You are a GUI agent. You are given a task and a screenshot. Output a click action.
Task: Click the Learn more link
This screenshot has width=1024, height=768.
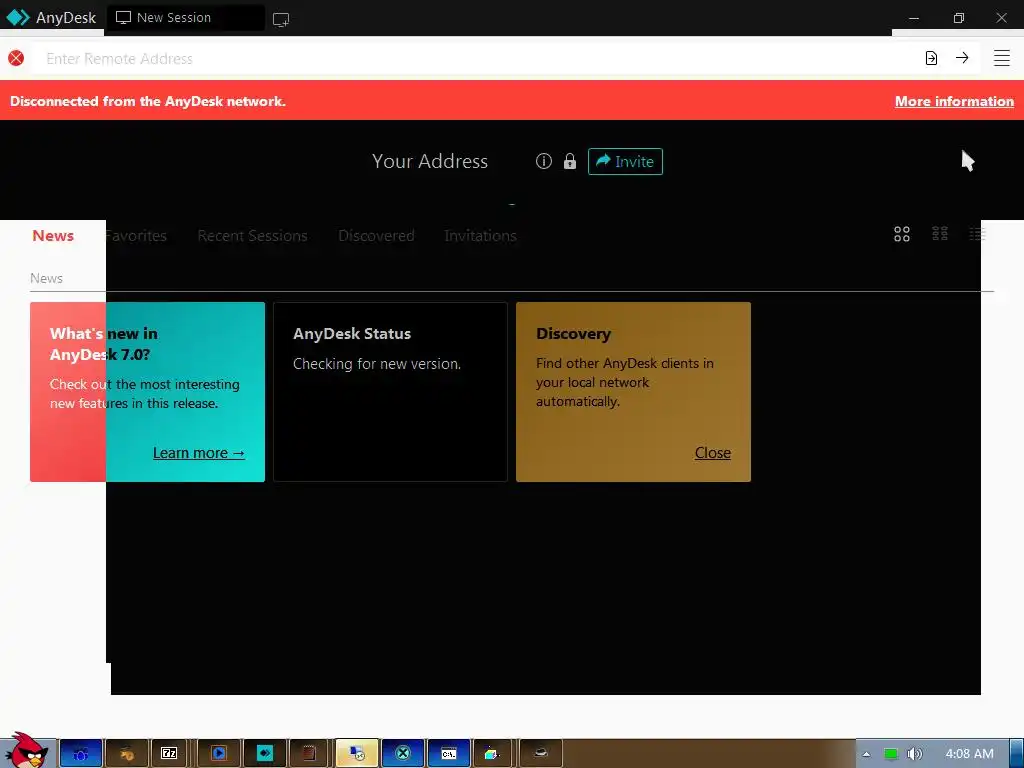click(199, 453)
